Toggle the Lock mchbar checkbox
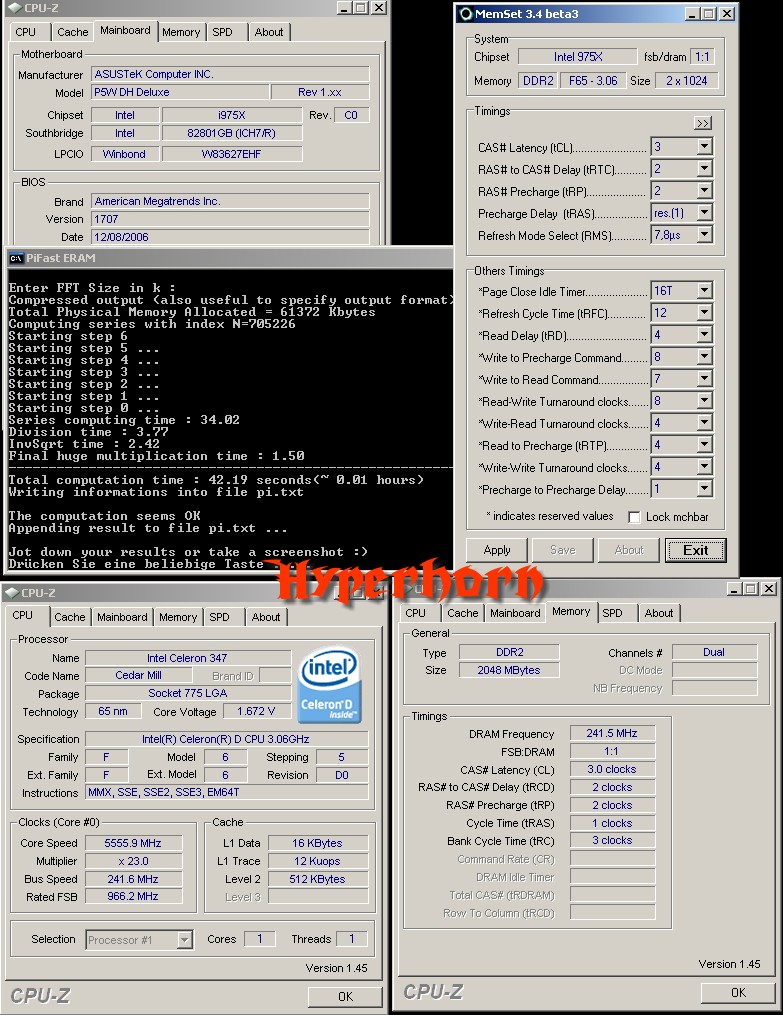 point(634,517)
